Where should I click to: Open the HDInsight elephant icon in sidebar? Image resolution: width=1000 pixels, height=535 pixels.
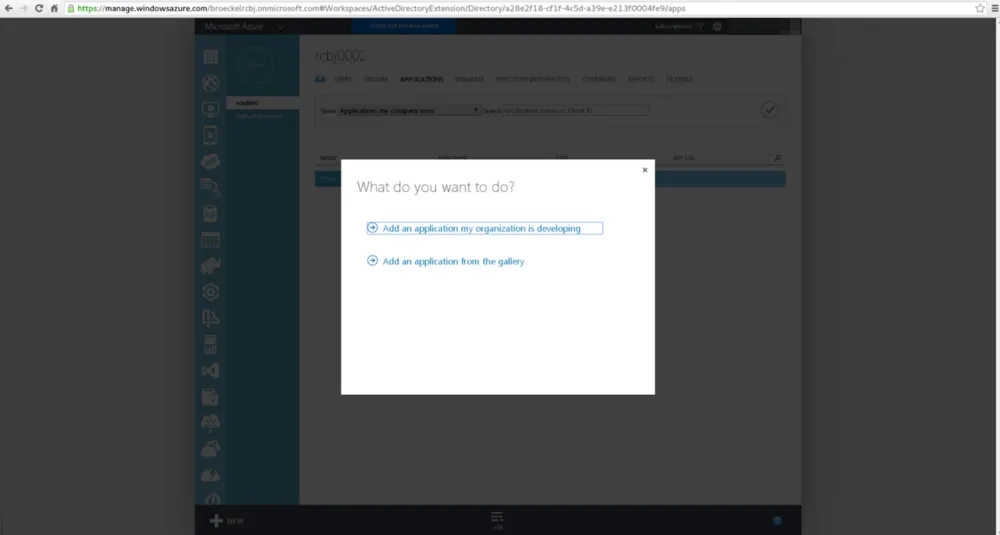pos(210,266)
